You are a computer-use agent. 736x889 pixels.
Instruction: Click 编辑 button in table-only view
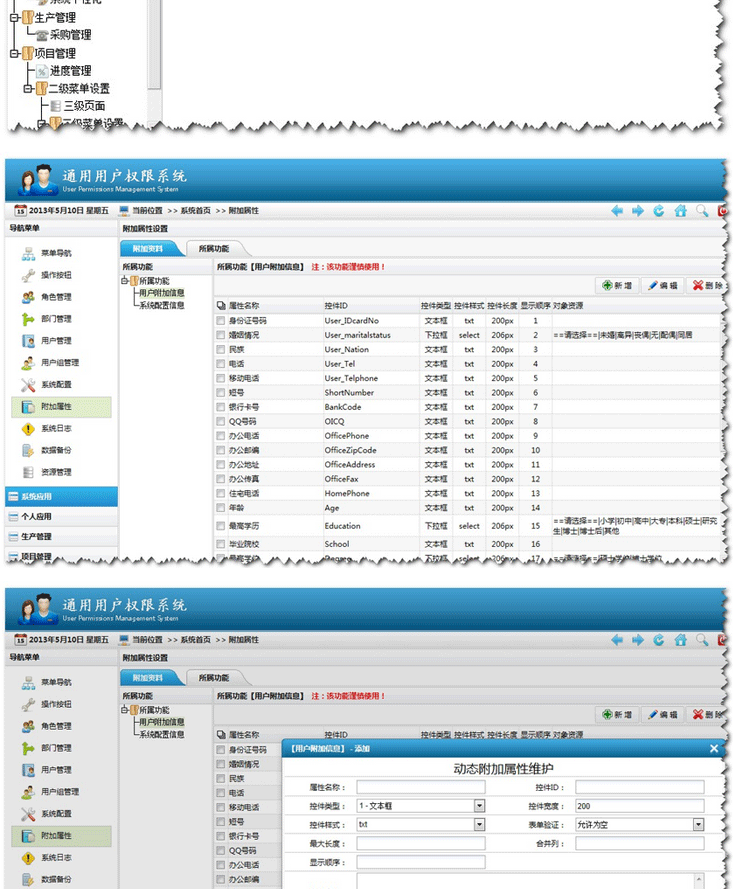pos(663,286)
